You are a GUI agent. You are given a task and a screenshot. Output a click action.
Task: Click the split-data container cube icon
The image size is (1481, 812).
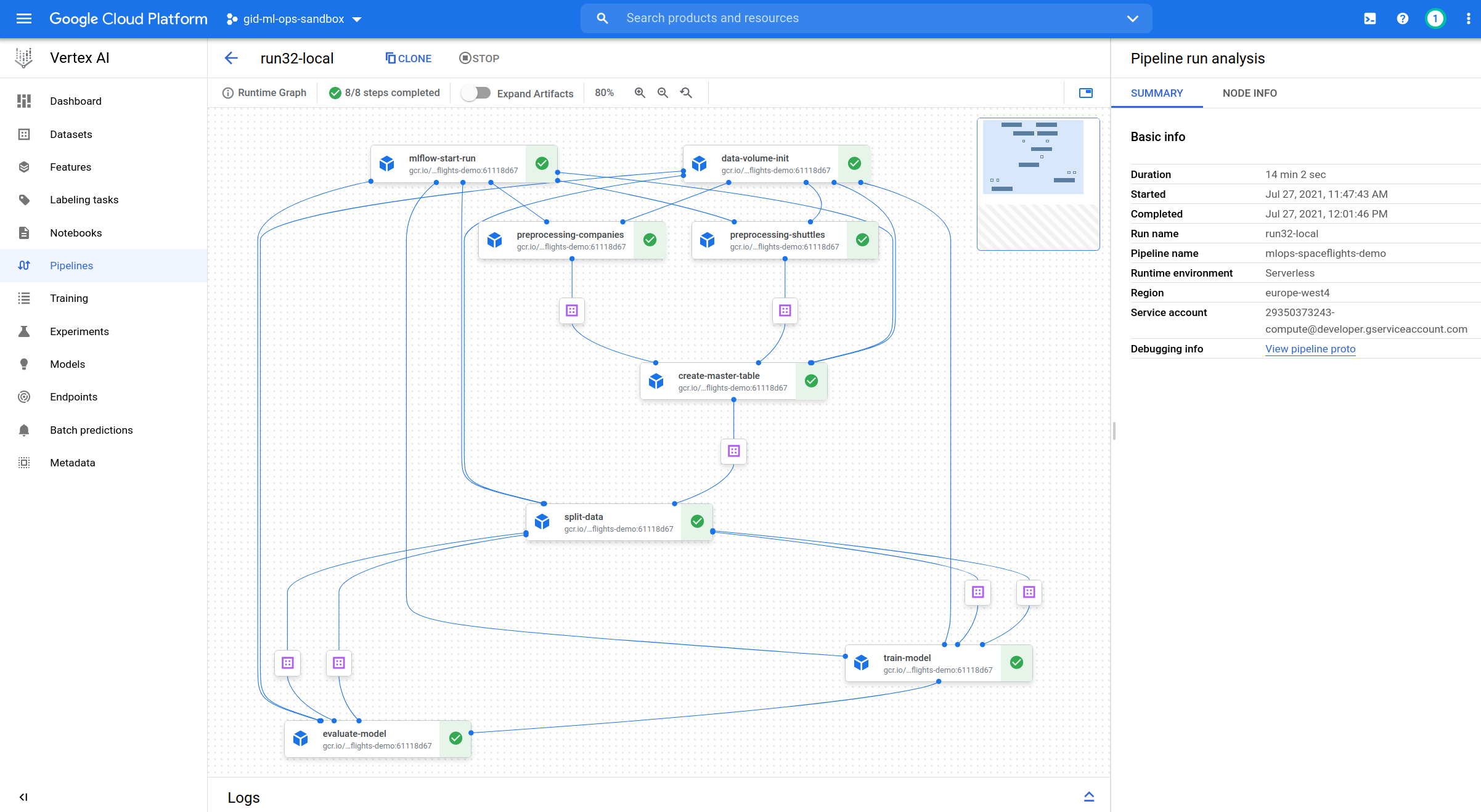click(x=542, y=522)
